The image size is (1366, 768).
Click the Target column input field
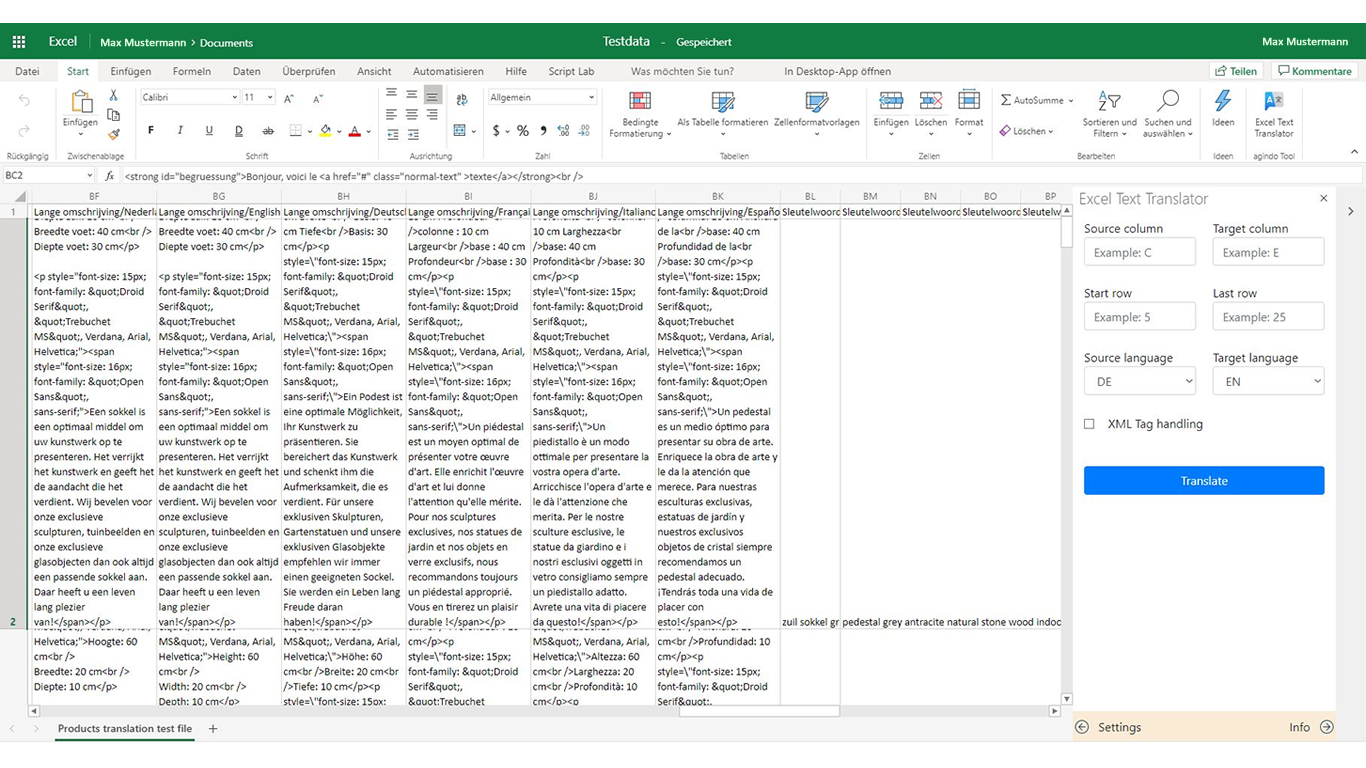pyautogui.click(x=1268, y=252)
